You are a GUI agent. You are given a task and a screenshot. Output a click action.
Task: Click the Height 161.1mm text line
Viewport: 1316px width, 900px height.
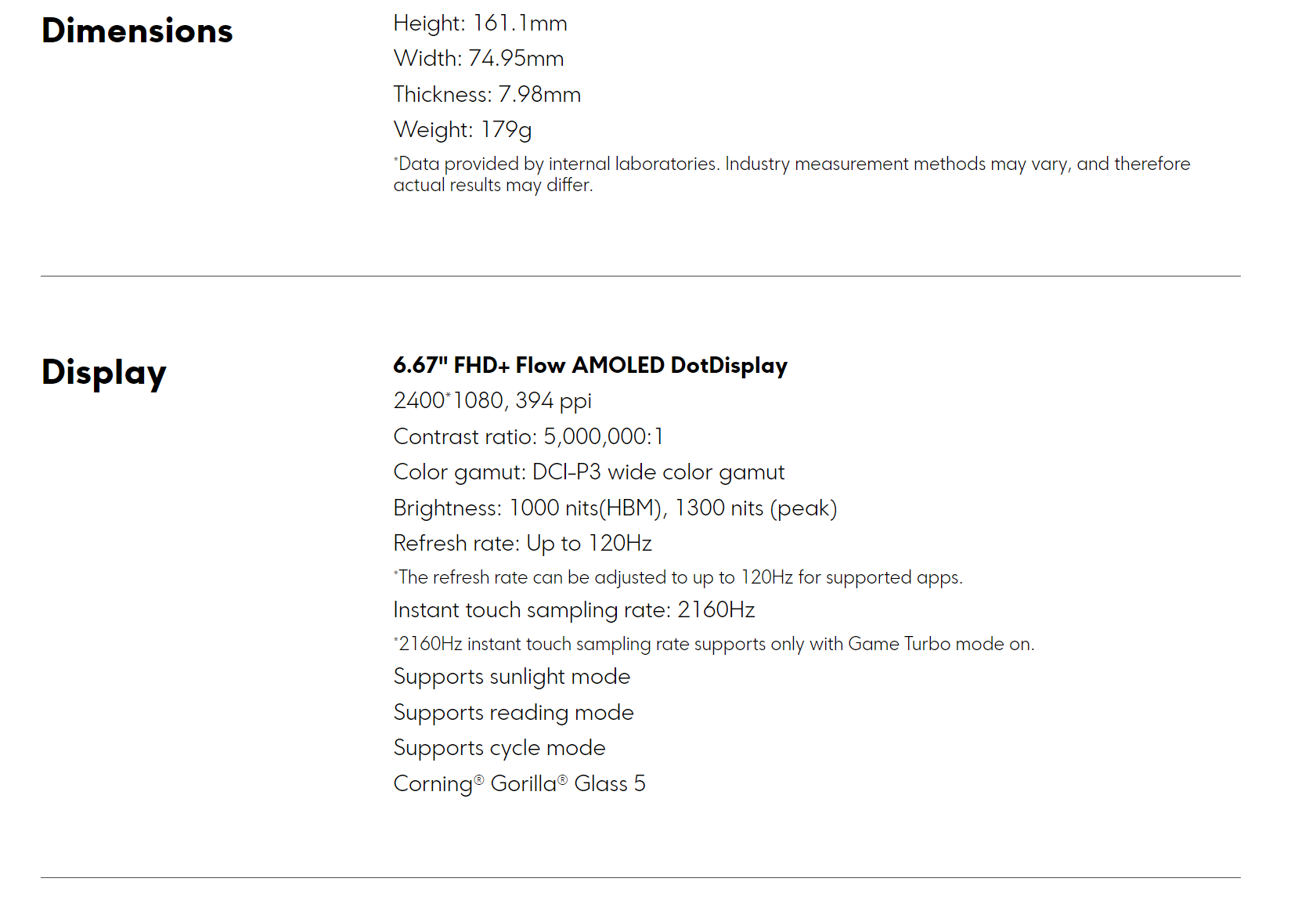click(480, 23)
